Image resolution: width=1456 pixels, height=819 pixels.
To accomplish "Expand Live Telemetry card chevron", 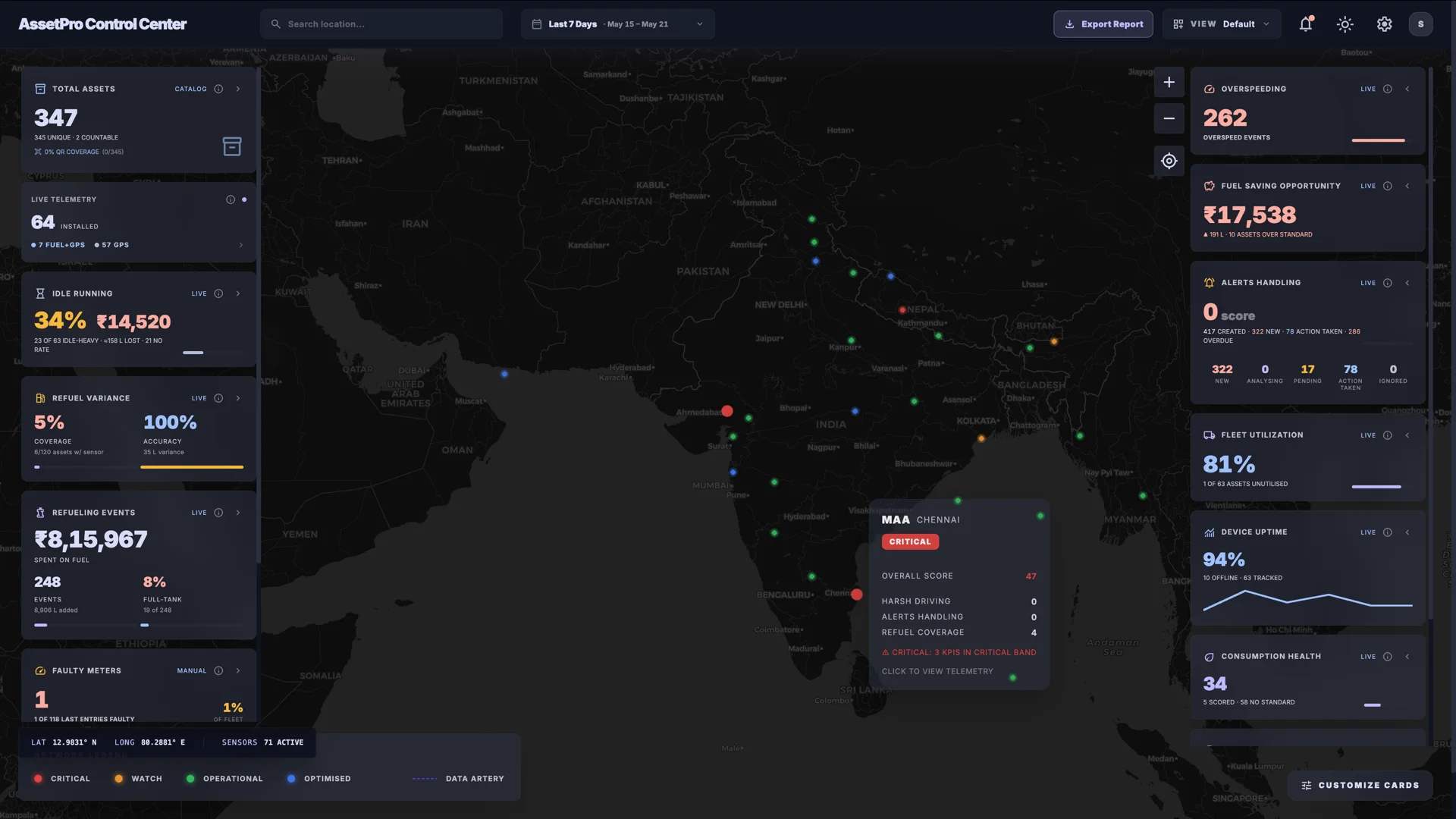I will tap(241, 245).
